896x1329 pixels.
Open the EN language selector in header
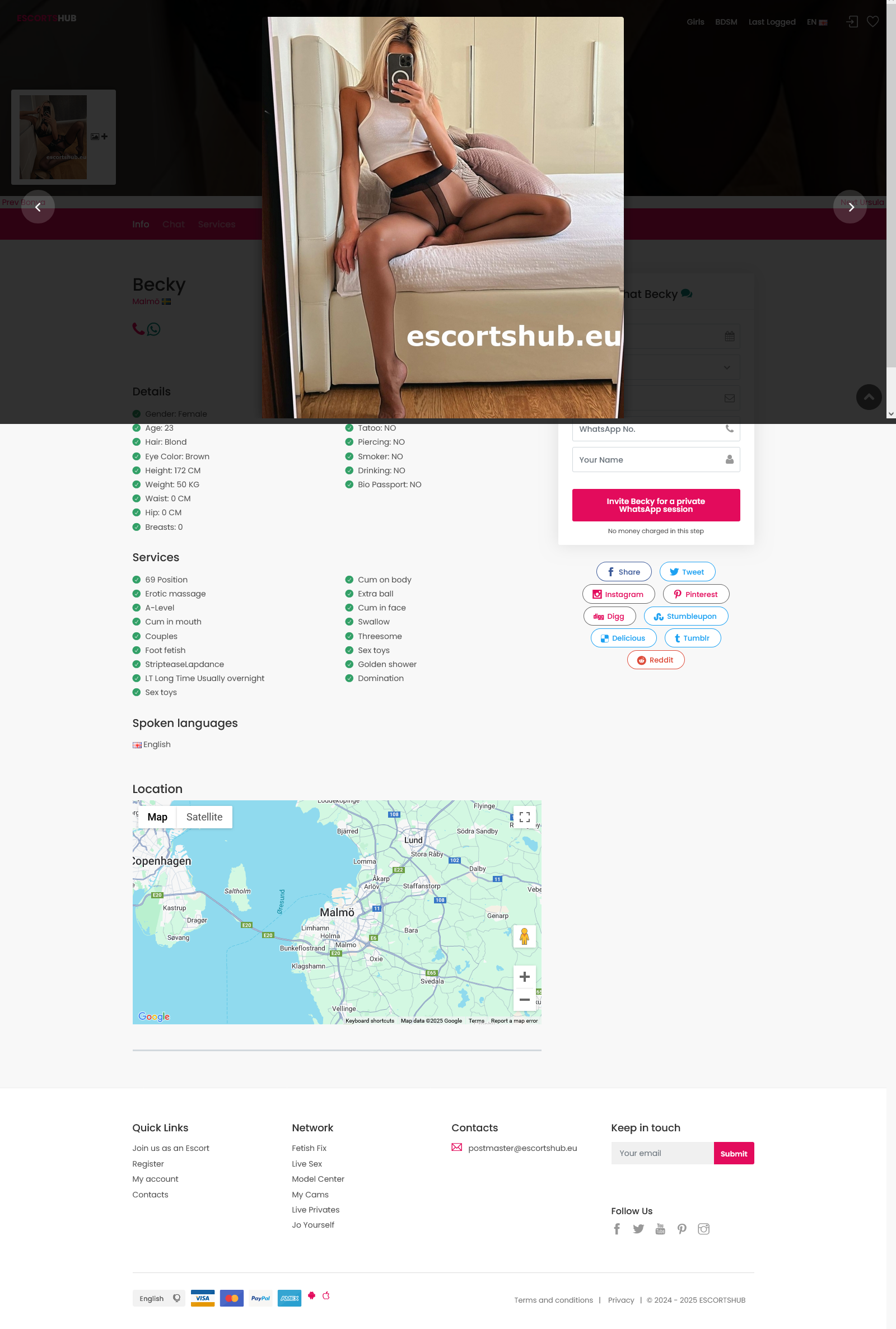click(x=816, y=22)
